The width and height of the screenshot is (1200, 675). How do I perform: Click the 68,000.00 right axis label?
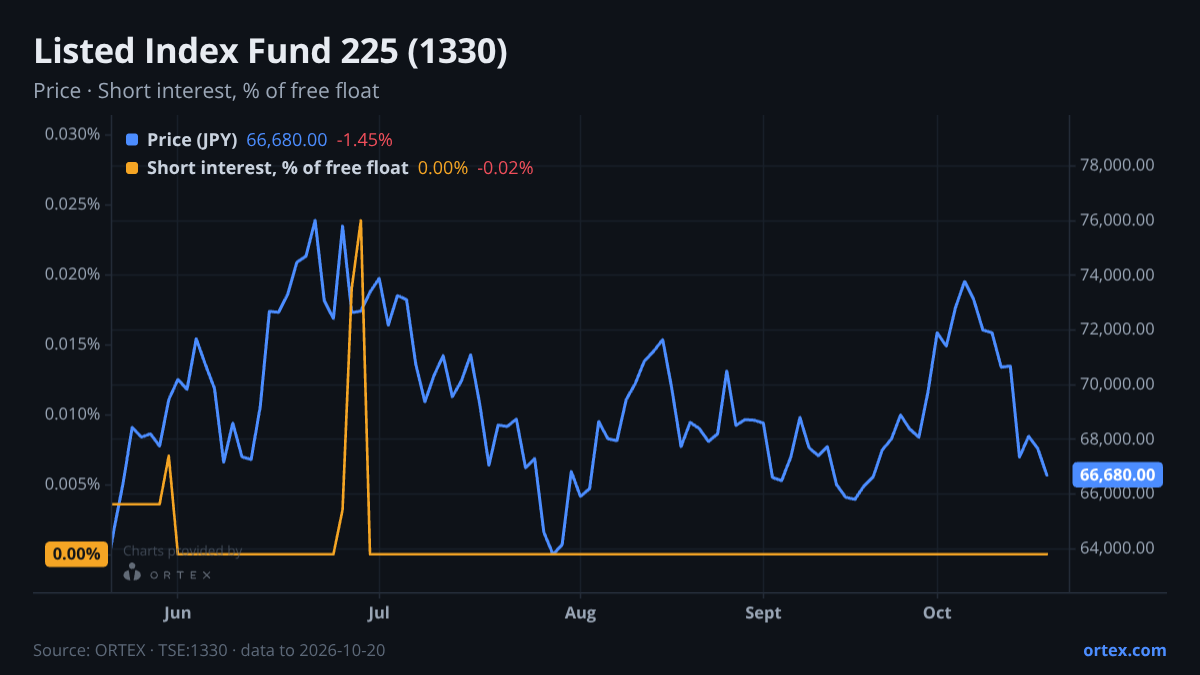[1119, 439]
